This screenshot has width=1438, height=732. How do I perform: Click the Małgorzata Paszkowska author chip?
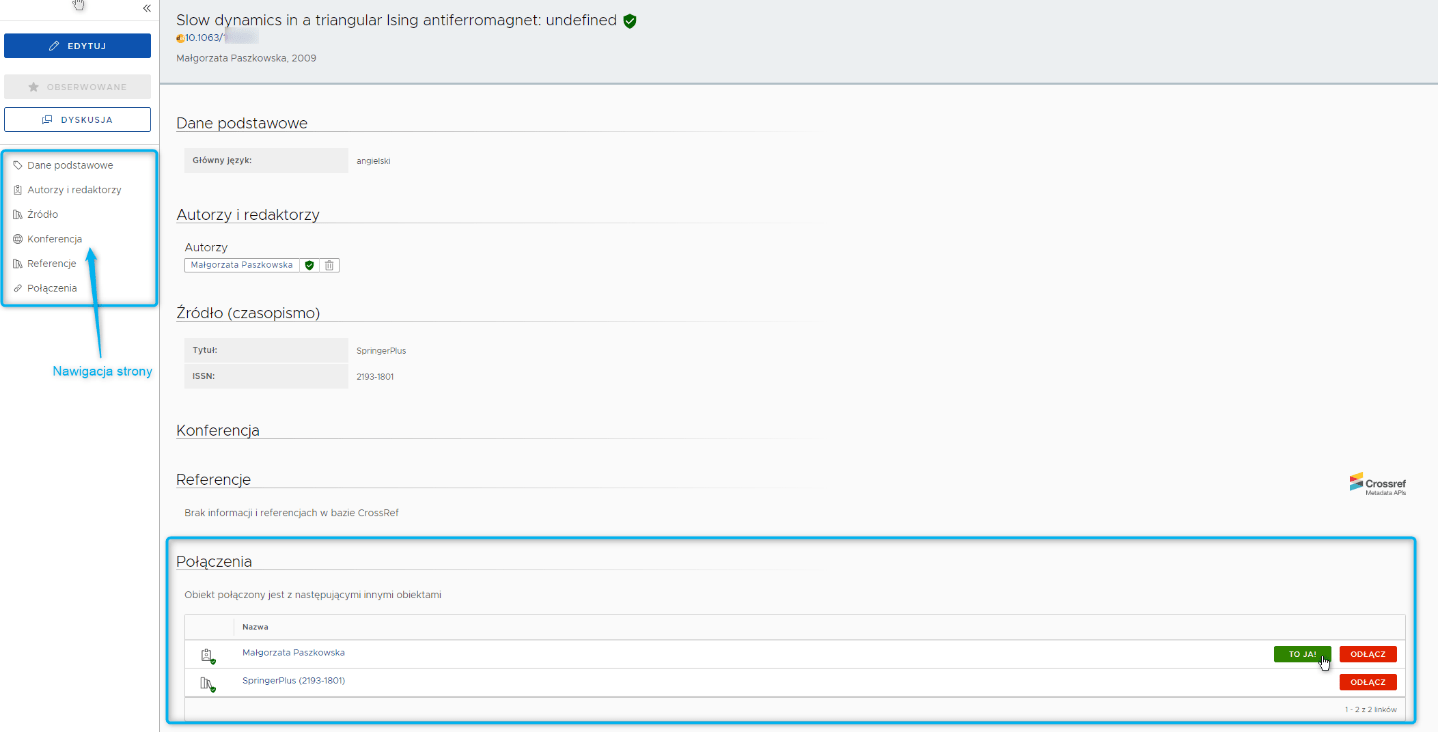coord(241,265)
